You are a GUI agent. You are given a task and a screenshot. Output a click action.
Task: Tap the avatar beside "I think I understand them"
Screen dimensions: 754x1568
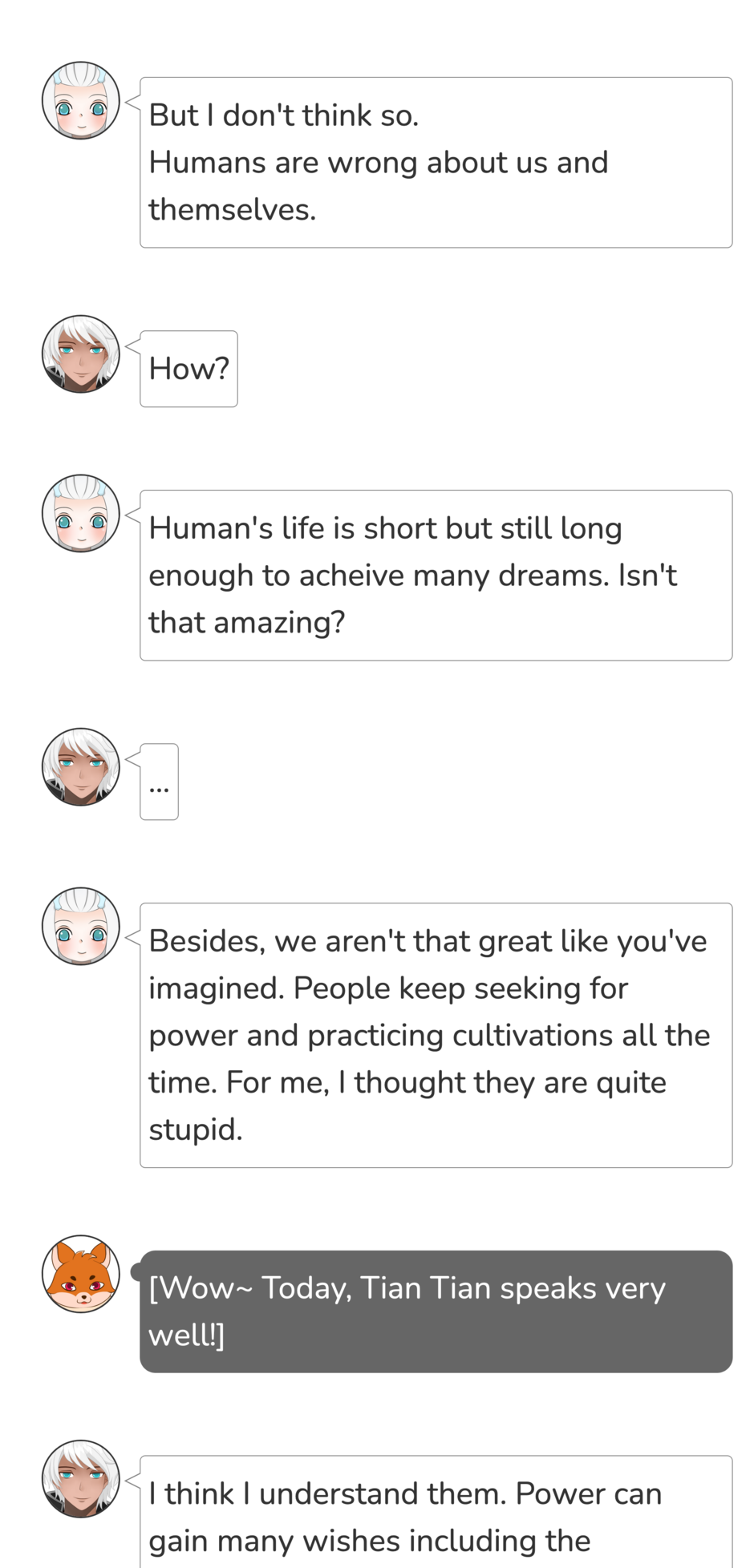(80, 1478)
